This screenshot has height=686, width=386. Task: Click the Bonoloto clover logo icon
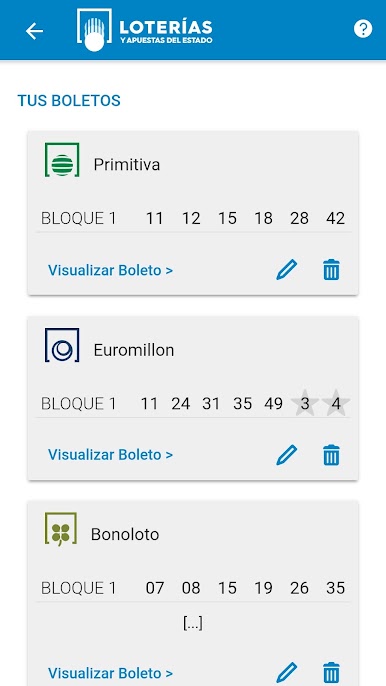[61, 529]
